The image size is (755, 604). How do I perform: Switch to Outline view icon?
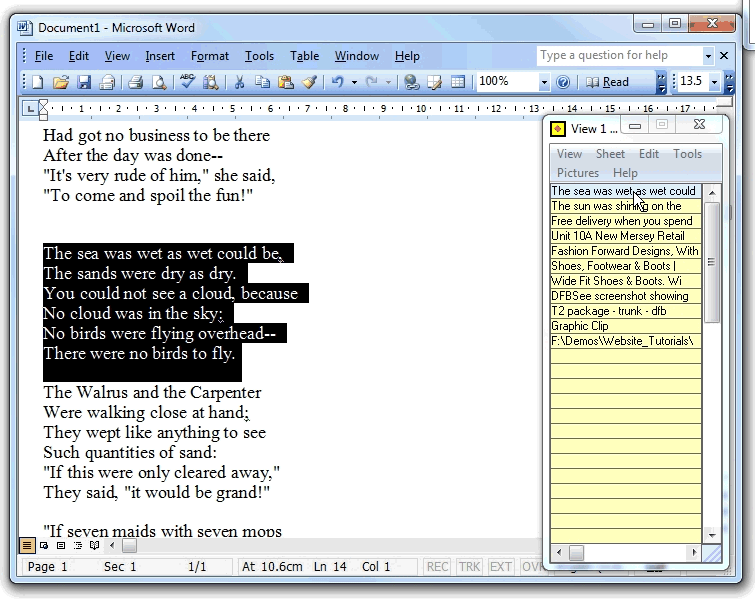(x=78, y=546)
